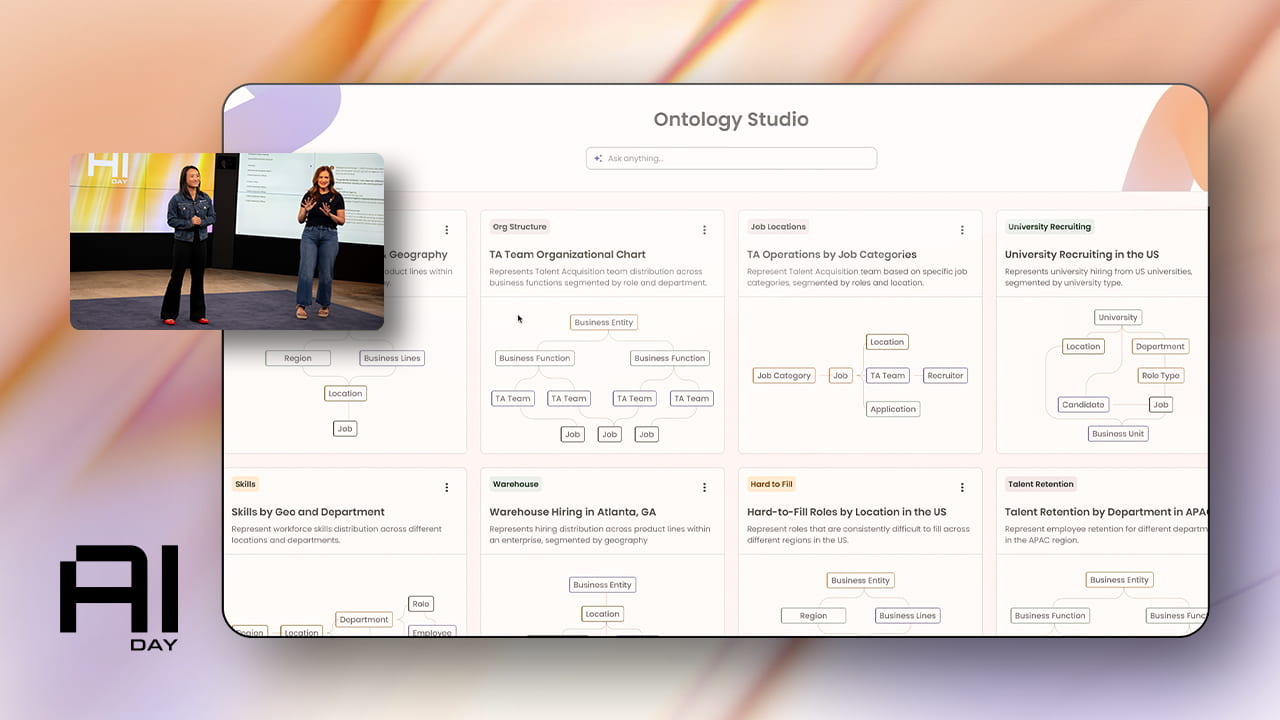
Task: Select the Org Structure tag
Action: point(520,227)
